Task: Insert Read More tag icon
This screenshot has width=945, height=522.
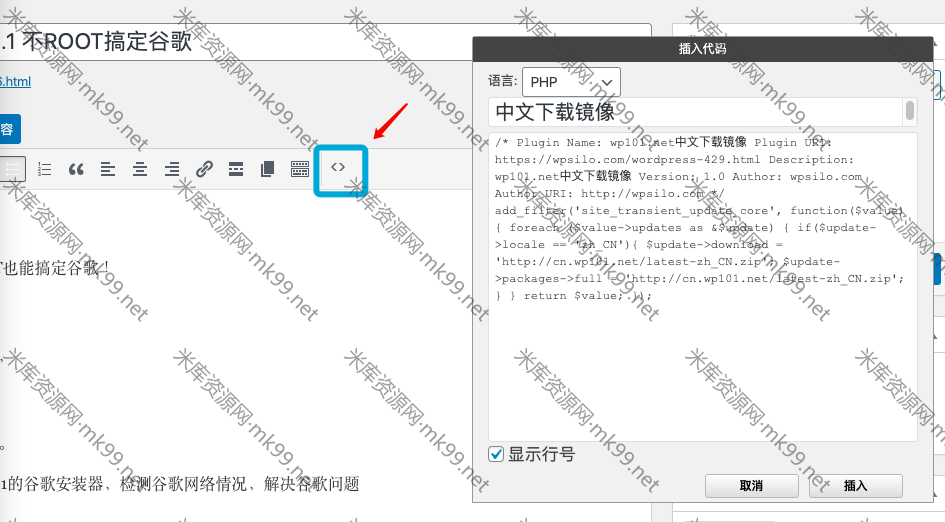Action: click(x=236, y=169)
